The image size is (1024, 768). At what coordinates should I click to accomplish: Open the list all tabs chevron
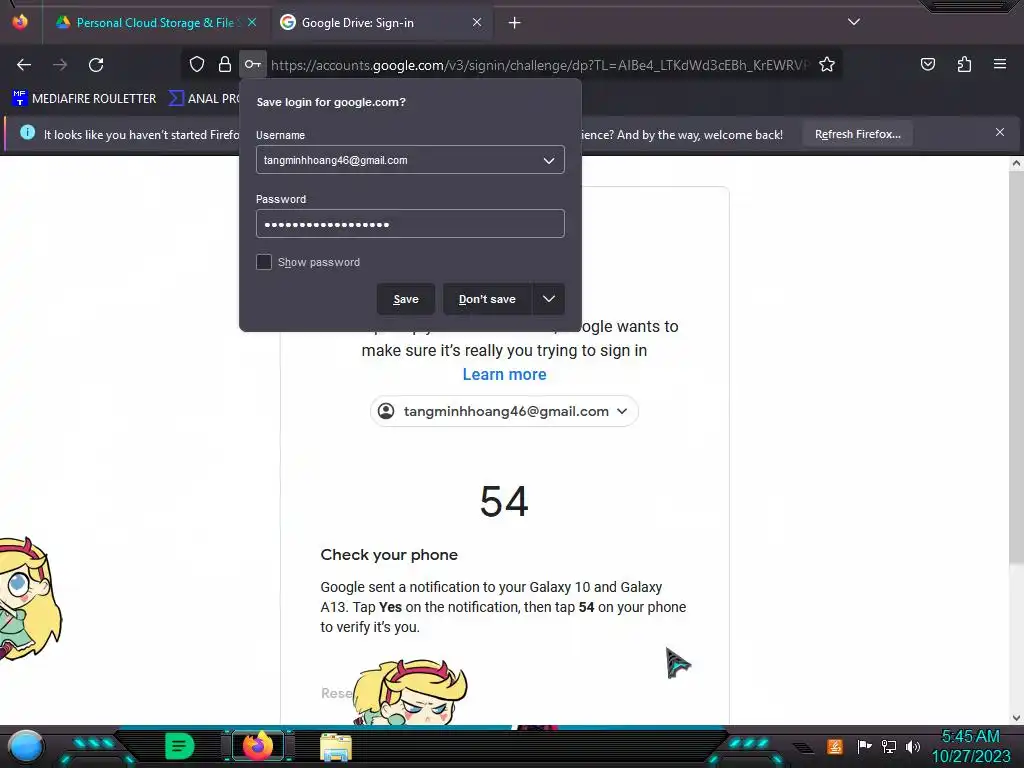[x=854, y=22]
